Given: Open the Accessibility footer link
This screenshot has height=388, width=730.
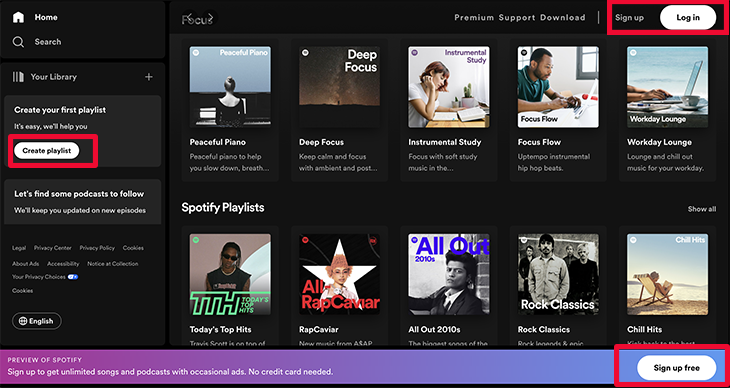Looking at the screenshot, I should pos(63,264).
